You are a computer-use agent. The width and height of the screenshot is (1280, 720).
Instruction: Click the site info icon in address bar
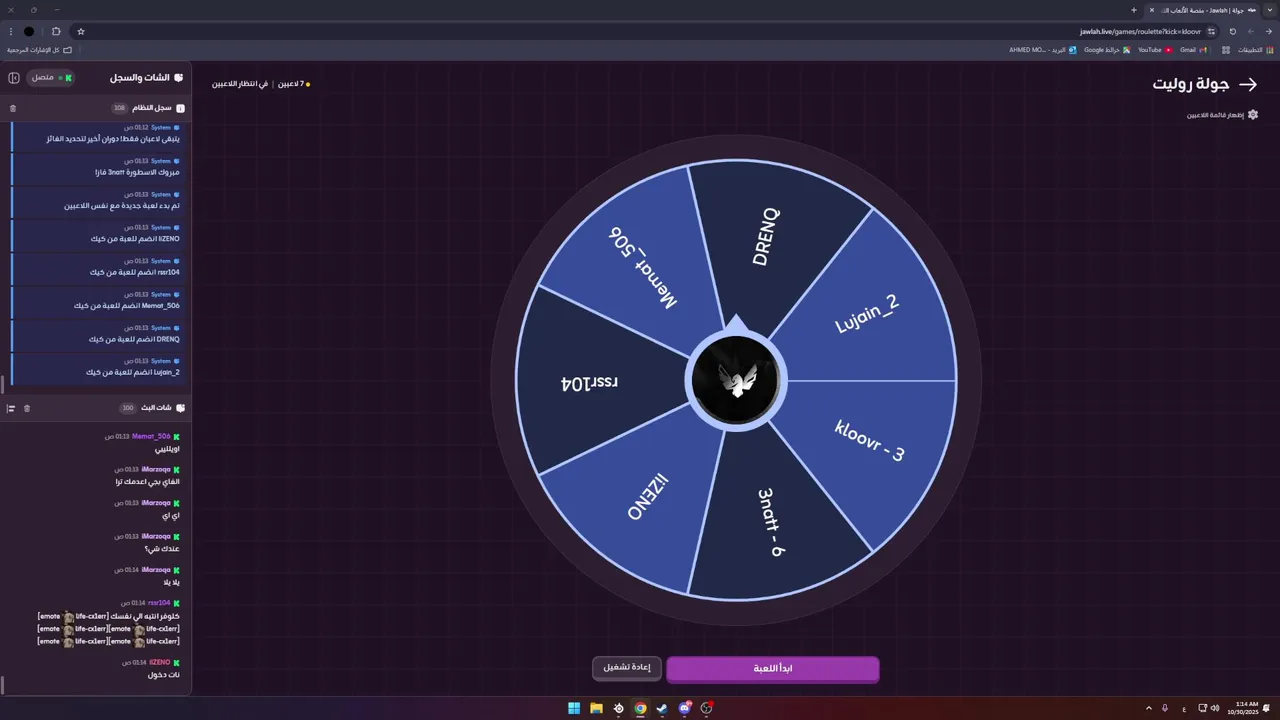click(1211, 31)
